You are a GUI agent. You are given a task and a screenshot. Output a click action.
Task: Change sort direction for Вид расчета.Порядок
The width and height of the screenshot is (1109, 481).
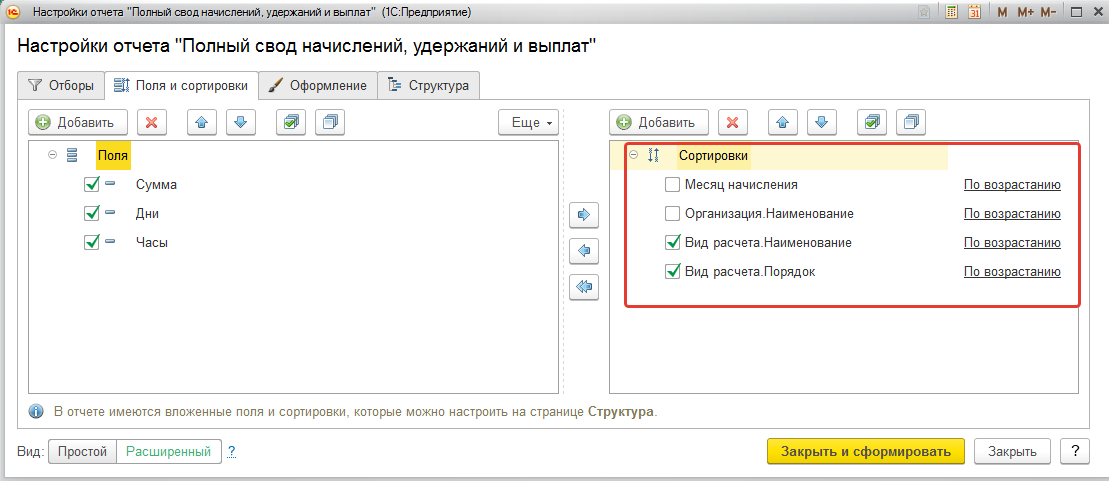click(1012, 272)
